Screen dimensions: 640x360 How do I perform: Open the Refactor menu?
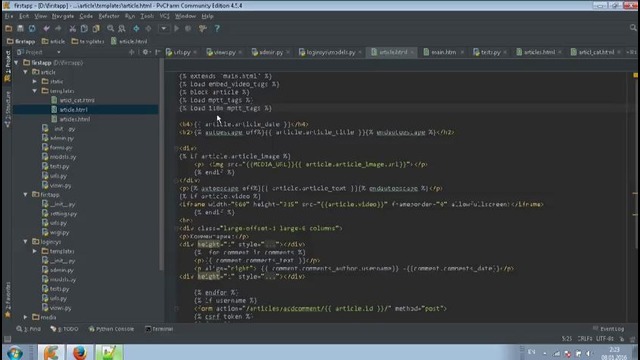(x=109, y=16)
